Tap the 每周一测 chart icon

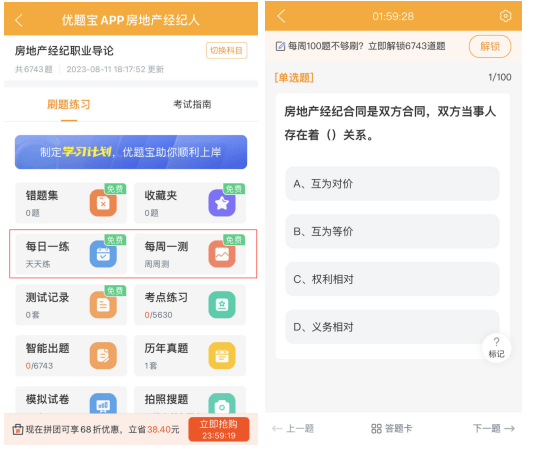[x=222, y=254]
